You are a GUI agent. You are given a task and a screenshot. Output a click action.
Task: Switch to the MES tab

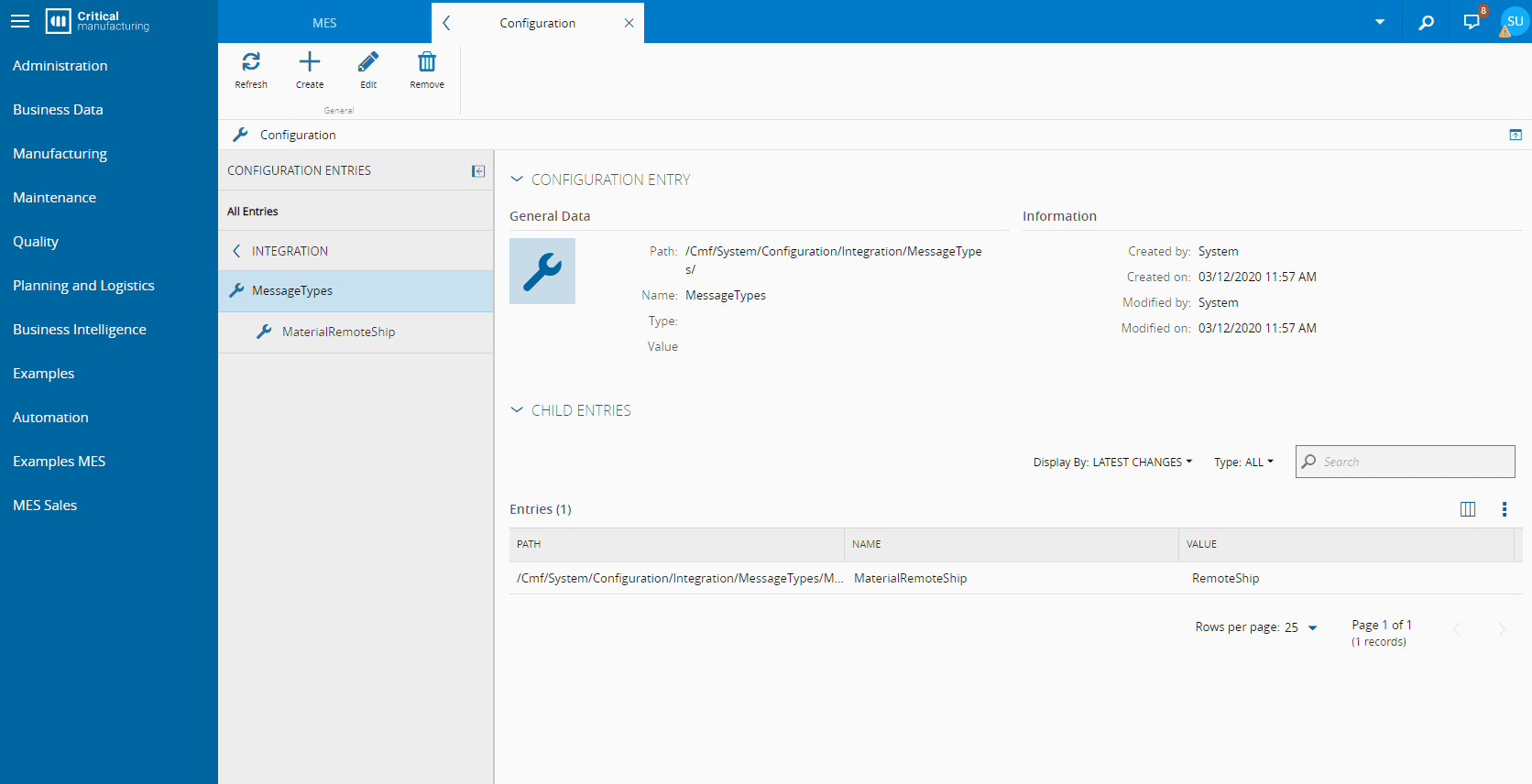[x=324, y=23]
